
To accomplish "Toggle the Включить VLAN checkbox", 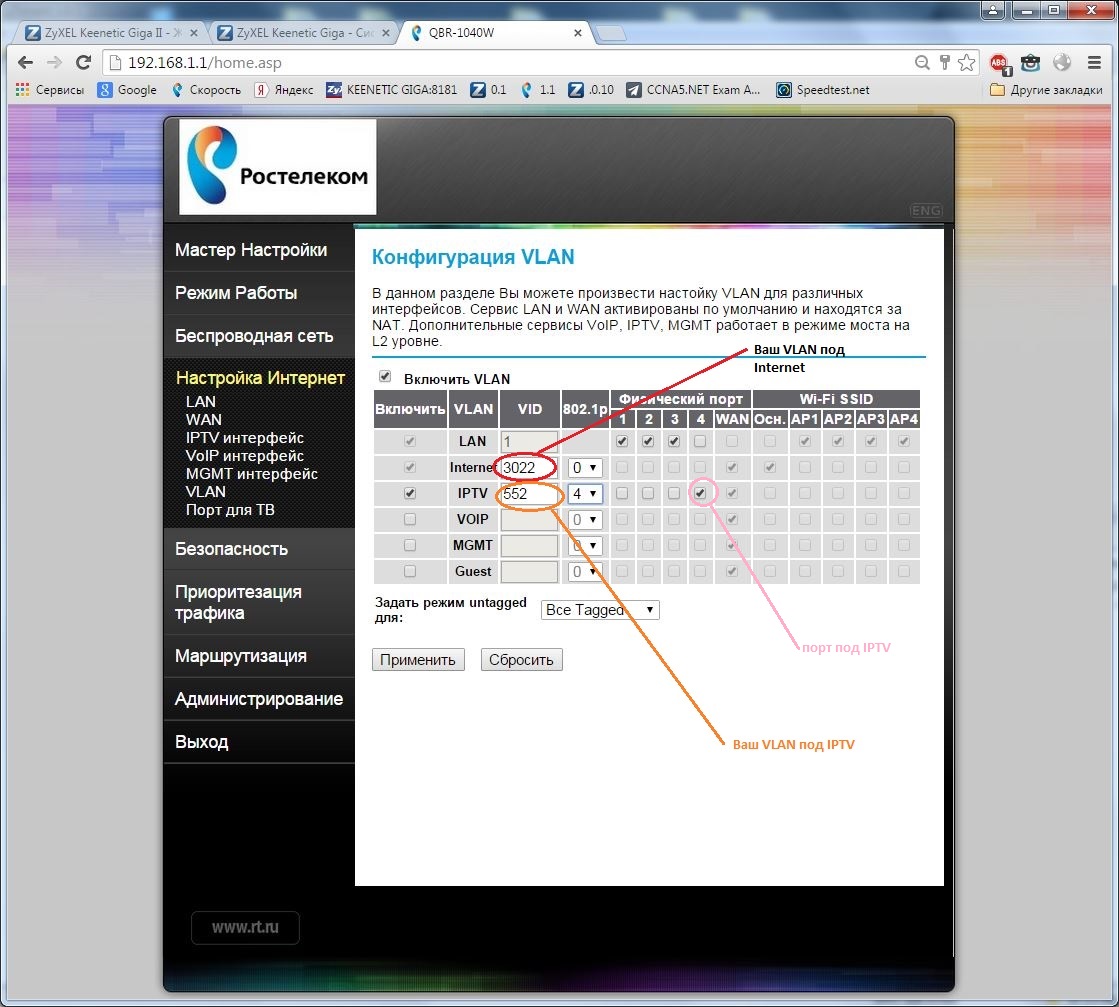I will 385,376.
